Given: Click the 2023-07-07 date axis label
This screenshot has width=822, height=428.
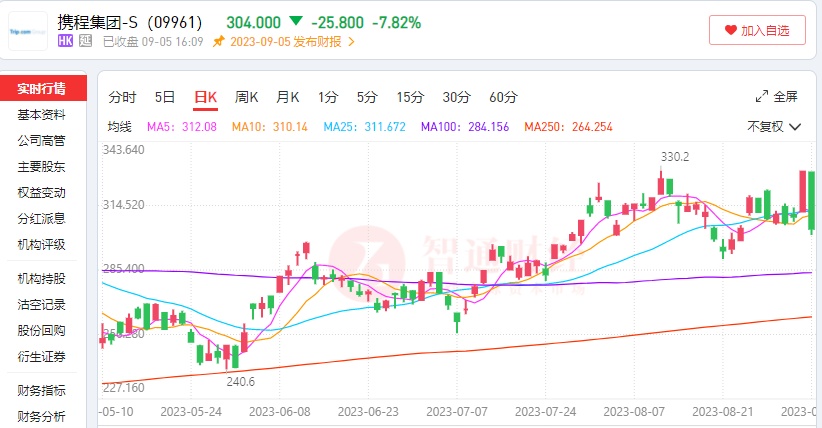Looking at the screenshot, I should tap(457, 412).
